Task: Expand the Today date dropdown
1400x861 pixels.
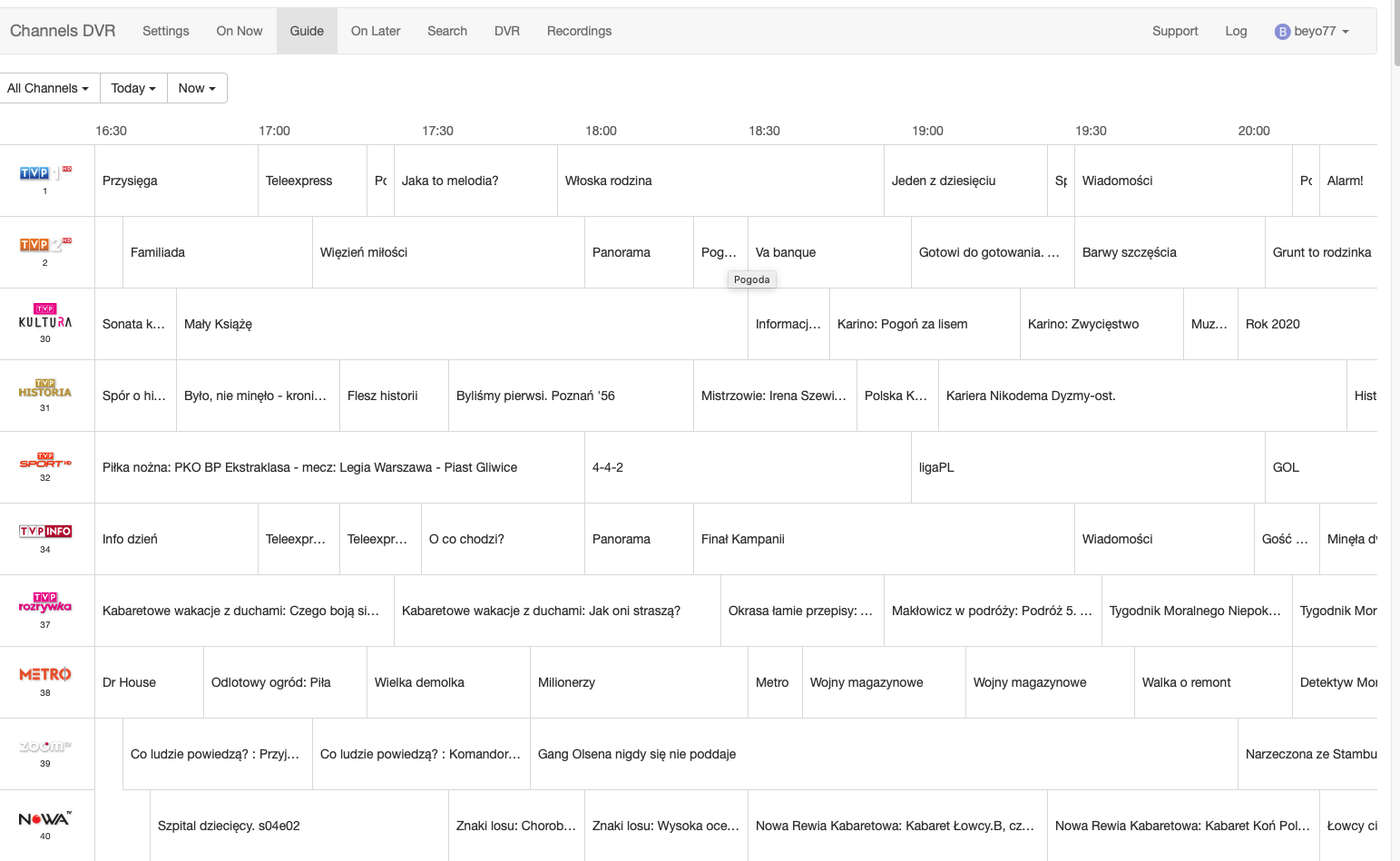Action: click(x=133, y=88)
